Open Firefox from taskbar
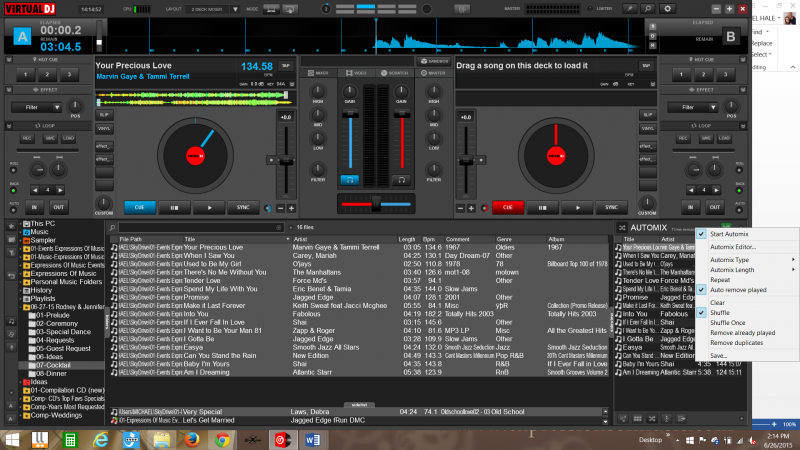The height and width of the screenshot is (450, 800). click(x=192, y=439)
